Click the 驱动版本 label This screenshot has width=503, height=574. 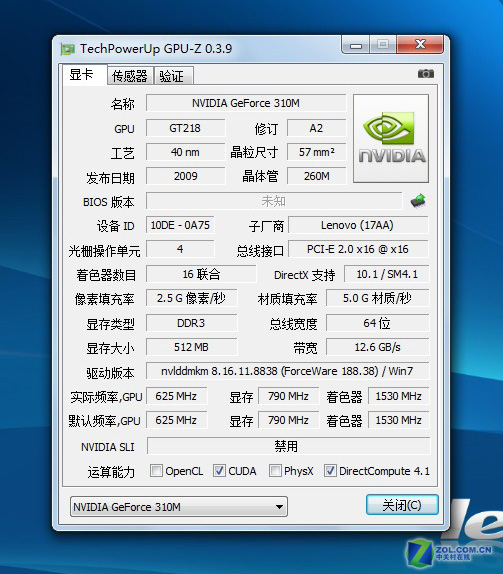pos(111,373)
